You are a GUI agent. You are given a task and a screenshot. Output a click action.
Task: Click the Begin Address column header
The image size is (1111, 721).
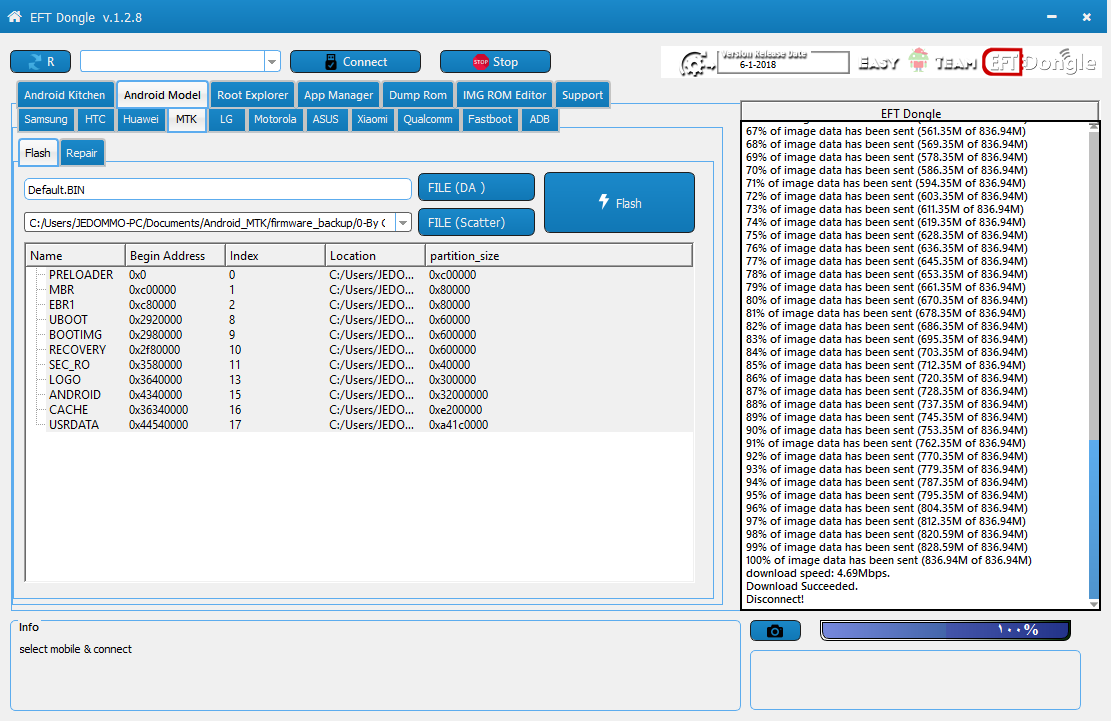(x=175, y=256)
